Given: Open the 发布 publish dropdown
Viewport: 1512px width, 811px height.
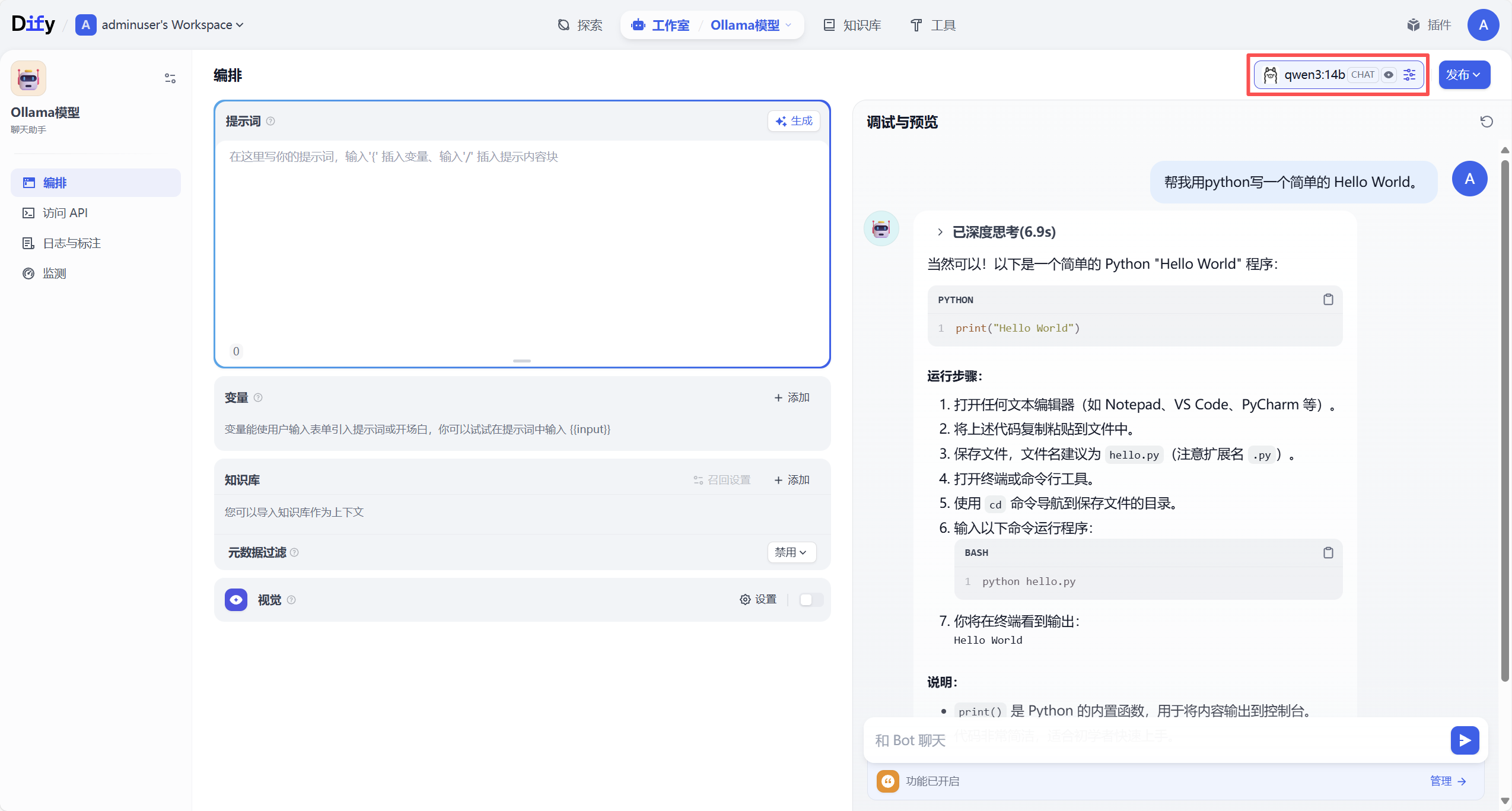Looking at the screenshot, I should 1464,75.
